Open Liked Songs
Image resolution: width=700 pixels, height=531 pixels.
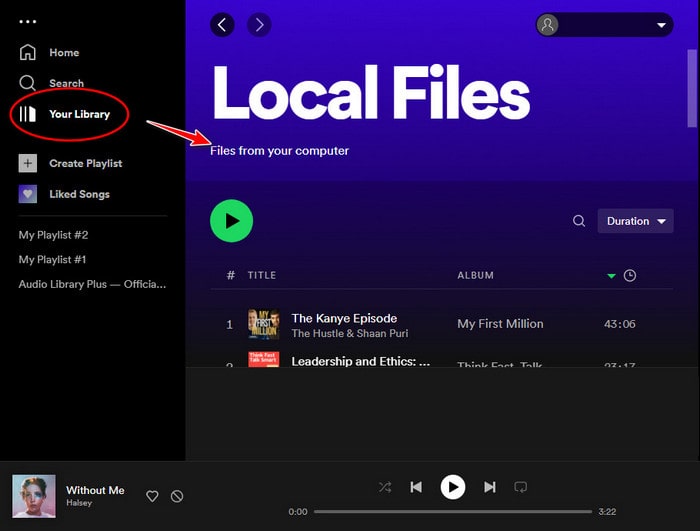tap(79, 194)
